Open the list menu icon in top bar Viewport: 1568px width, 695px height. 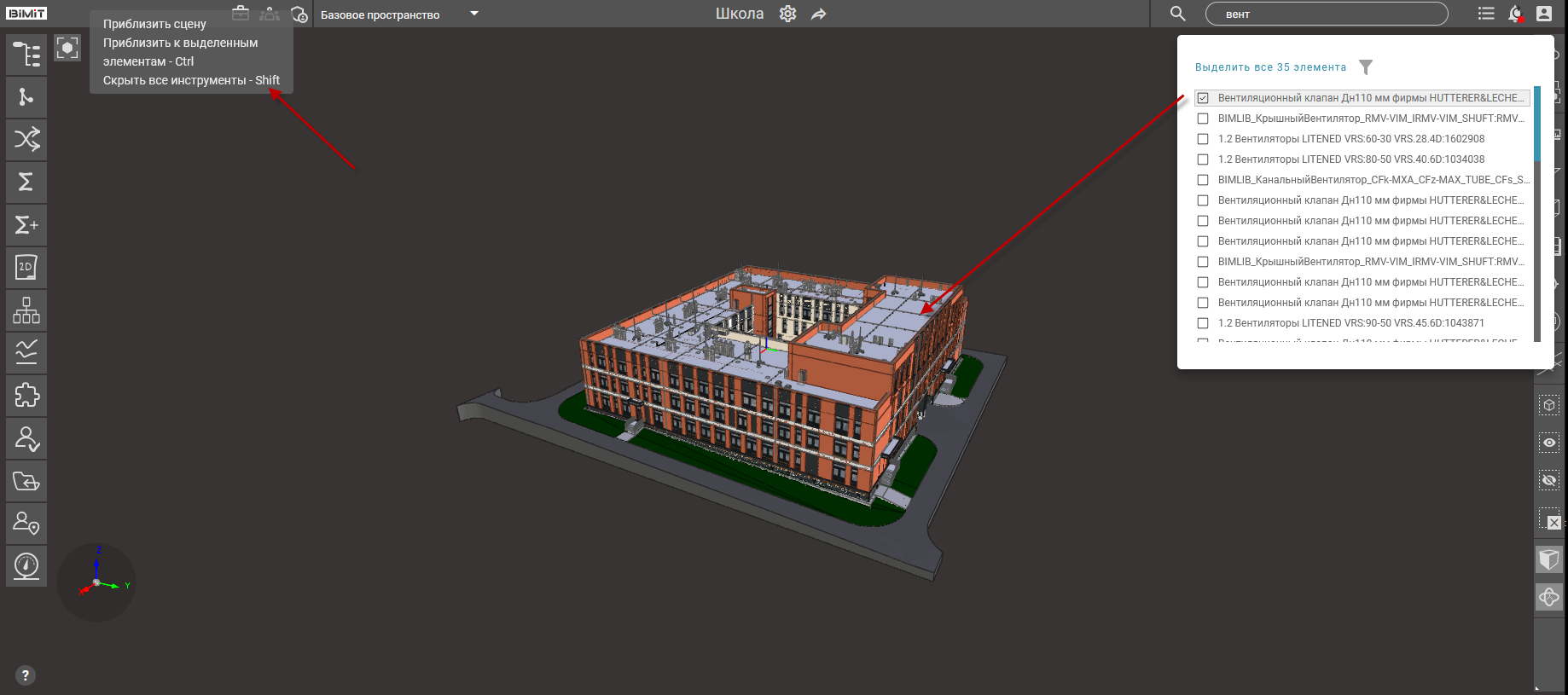click(1486, 14)
